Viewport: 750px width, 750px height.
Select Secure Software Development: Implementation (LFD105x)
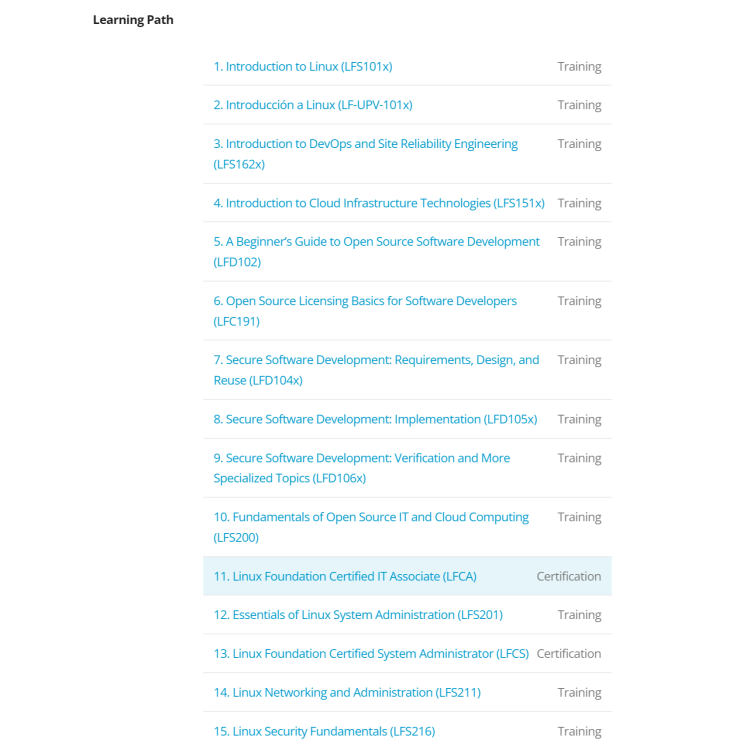coord(375,419)
